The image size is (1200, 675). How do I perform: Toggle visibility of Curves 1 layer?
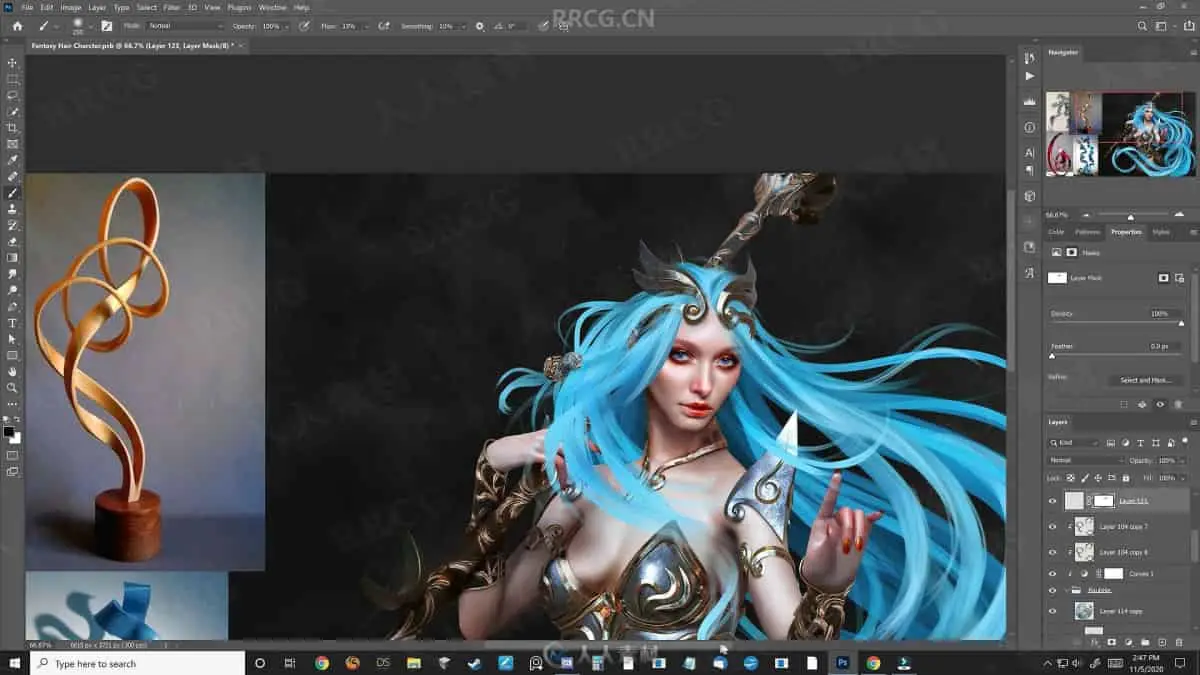[x=1052, y=574]
